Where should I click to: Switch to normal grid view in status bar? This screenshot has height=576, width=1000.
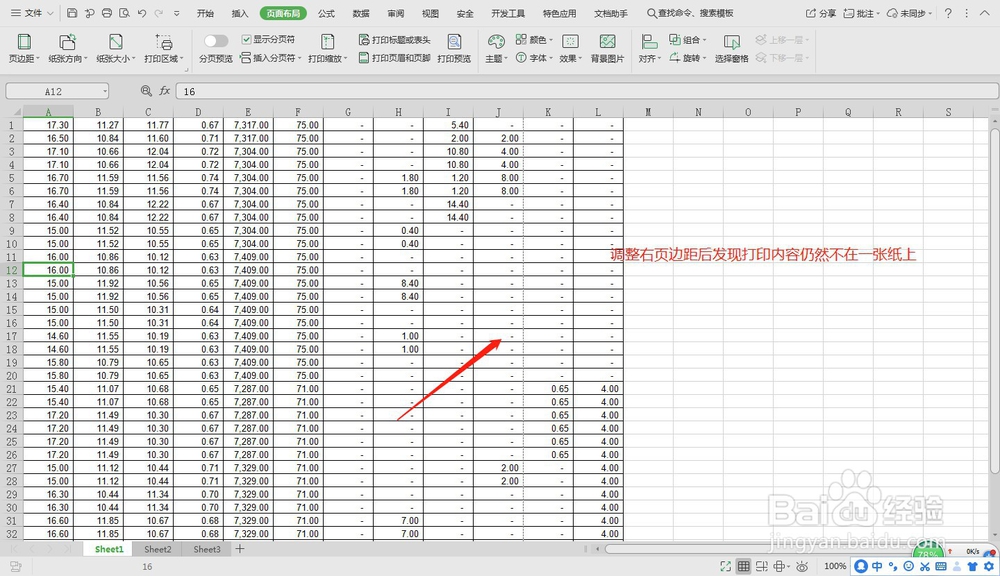743,566
